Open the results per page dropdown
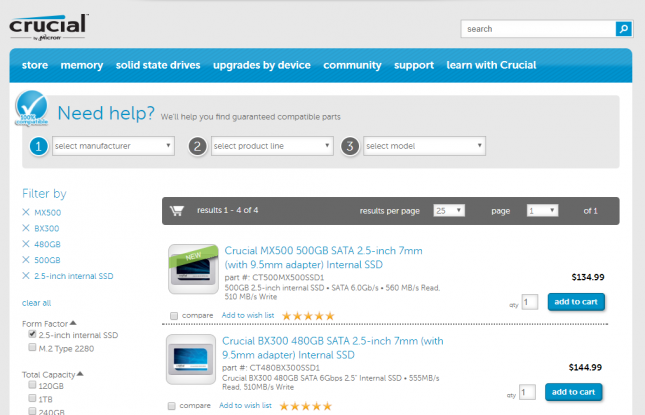Image resolution: width=645 pixels, height=415 pixels. (449, 211)
